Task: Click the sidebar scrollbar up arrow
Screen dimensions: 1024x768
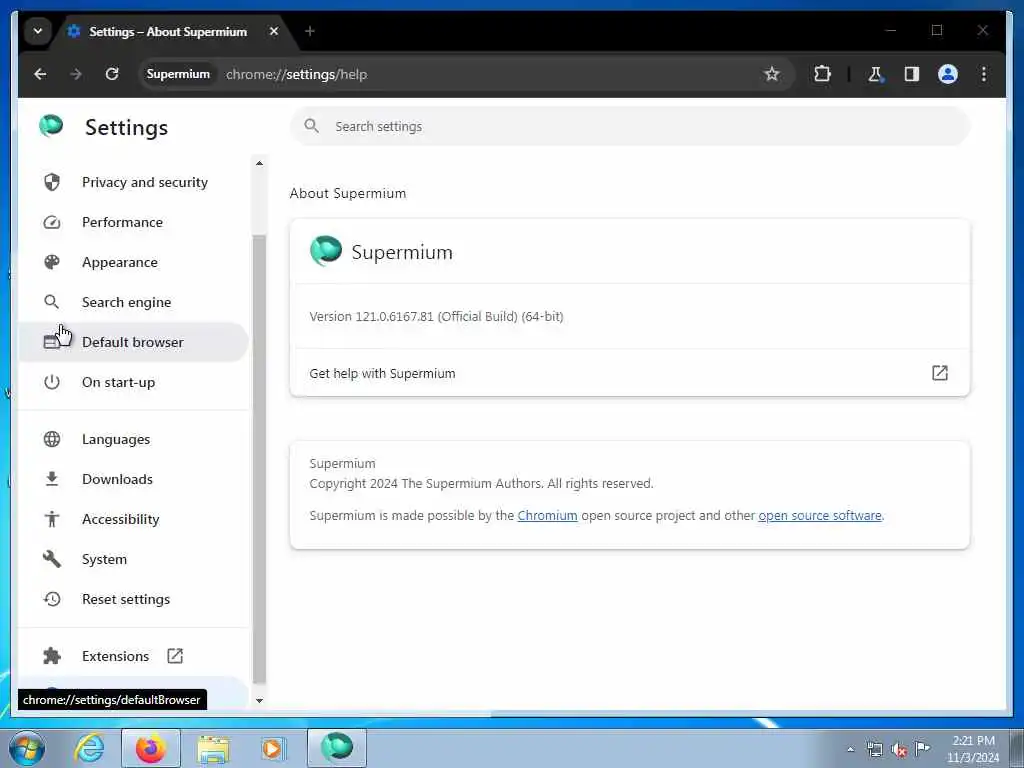Action: click(259, 163)
